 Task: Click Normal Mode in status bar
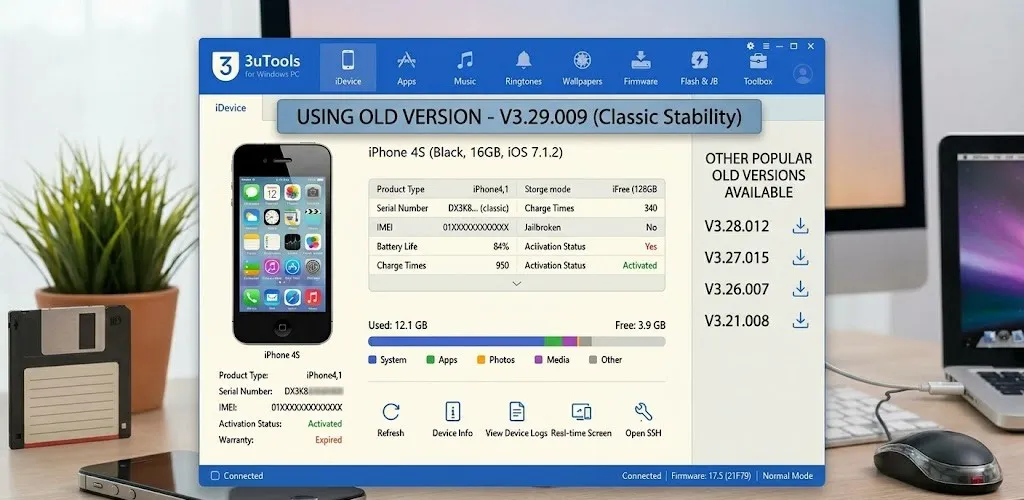pos(788,476)
